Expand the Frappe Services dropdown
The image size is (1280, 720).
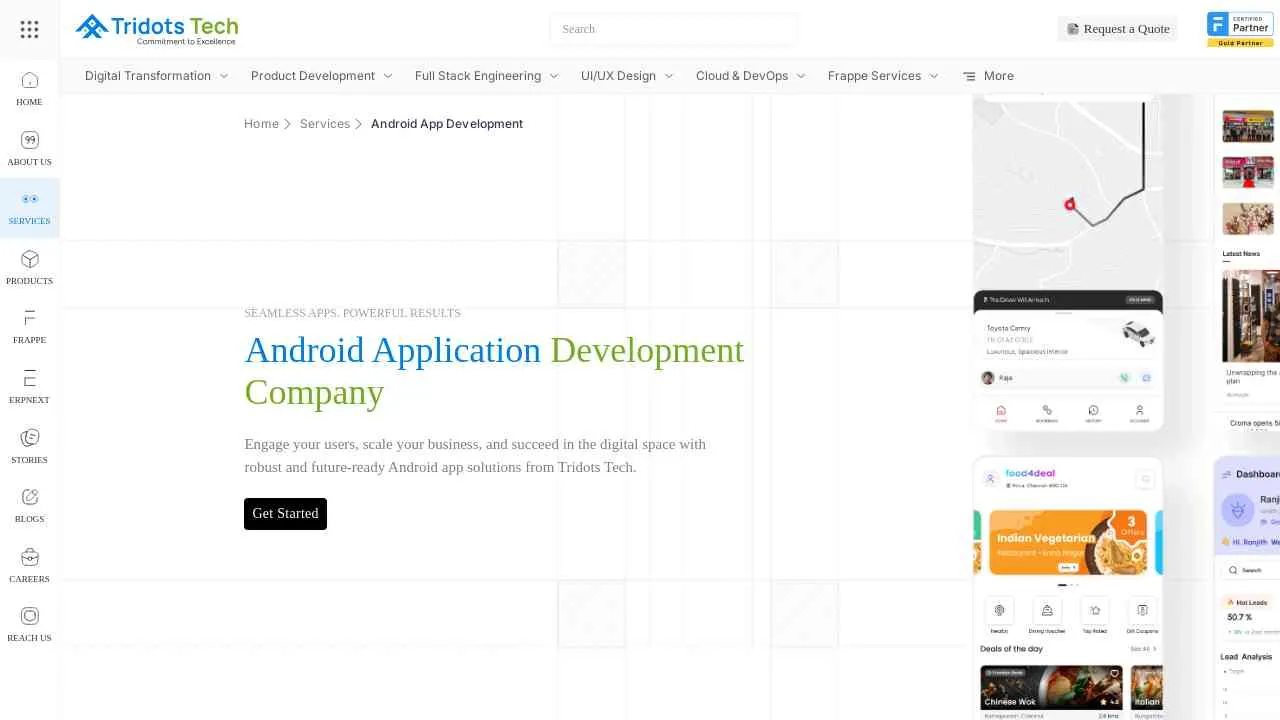[884, 76]
